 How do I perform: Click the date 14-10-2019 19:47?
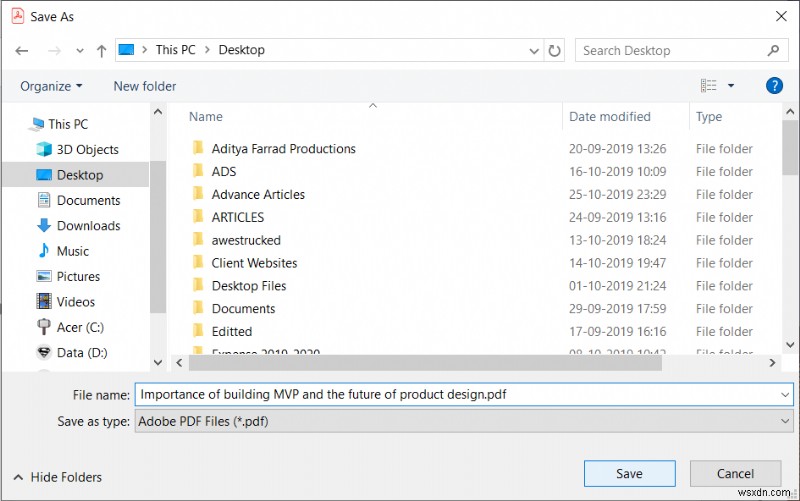point(617,263)
